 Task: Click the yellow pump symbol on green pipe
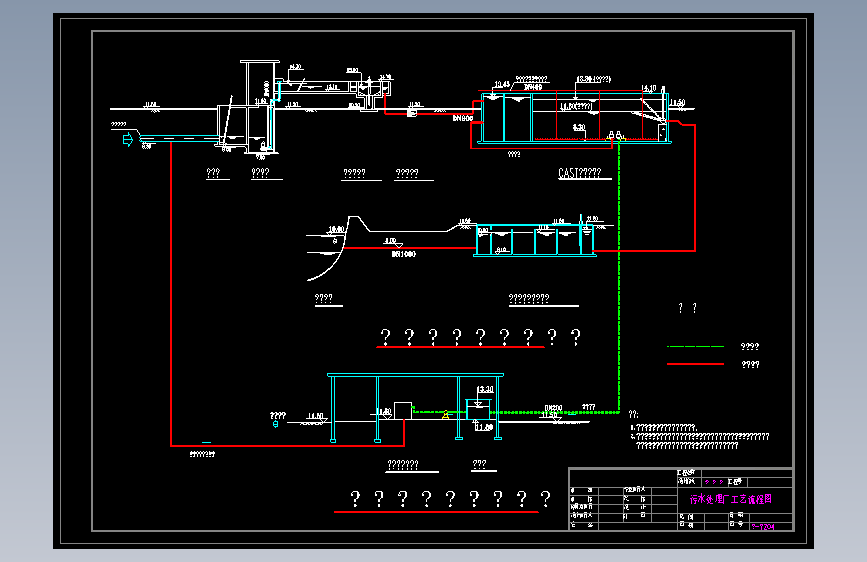445,414
